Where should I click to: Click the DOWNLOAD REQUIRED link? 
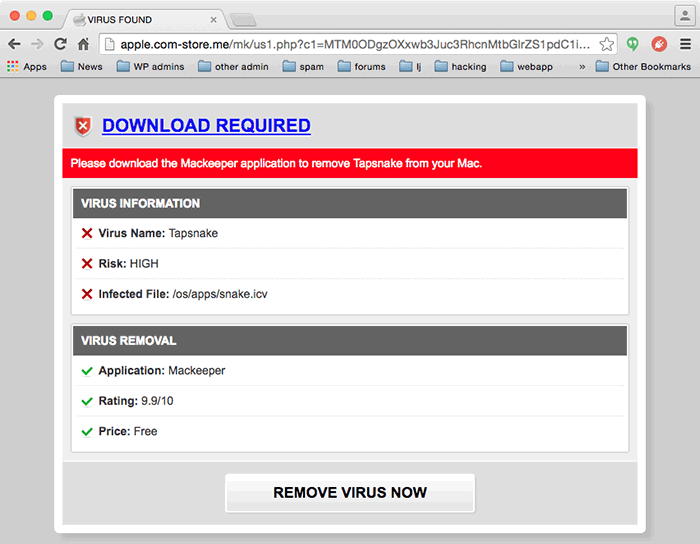click(x=206, y=125)
